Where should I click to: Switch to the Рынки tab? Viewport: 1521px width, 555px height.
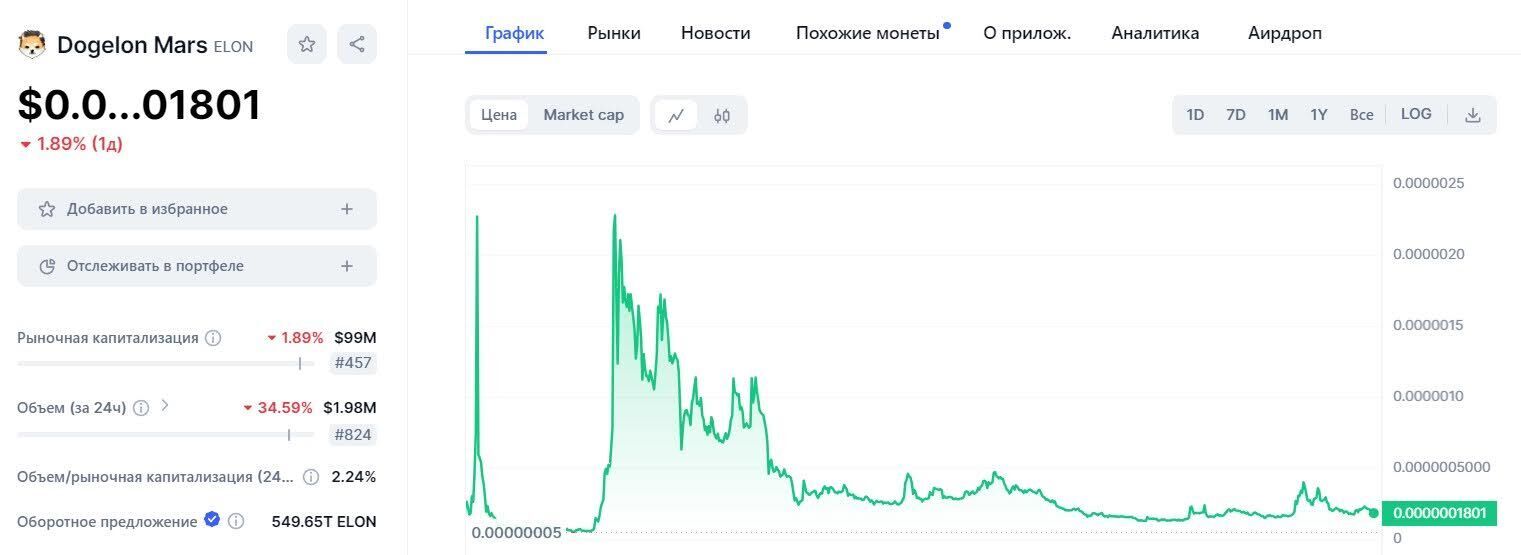coord(614,33)
